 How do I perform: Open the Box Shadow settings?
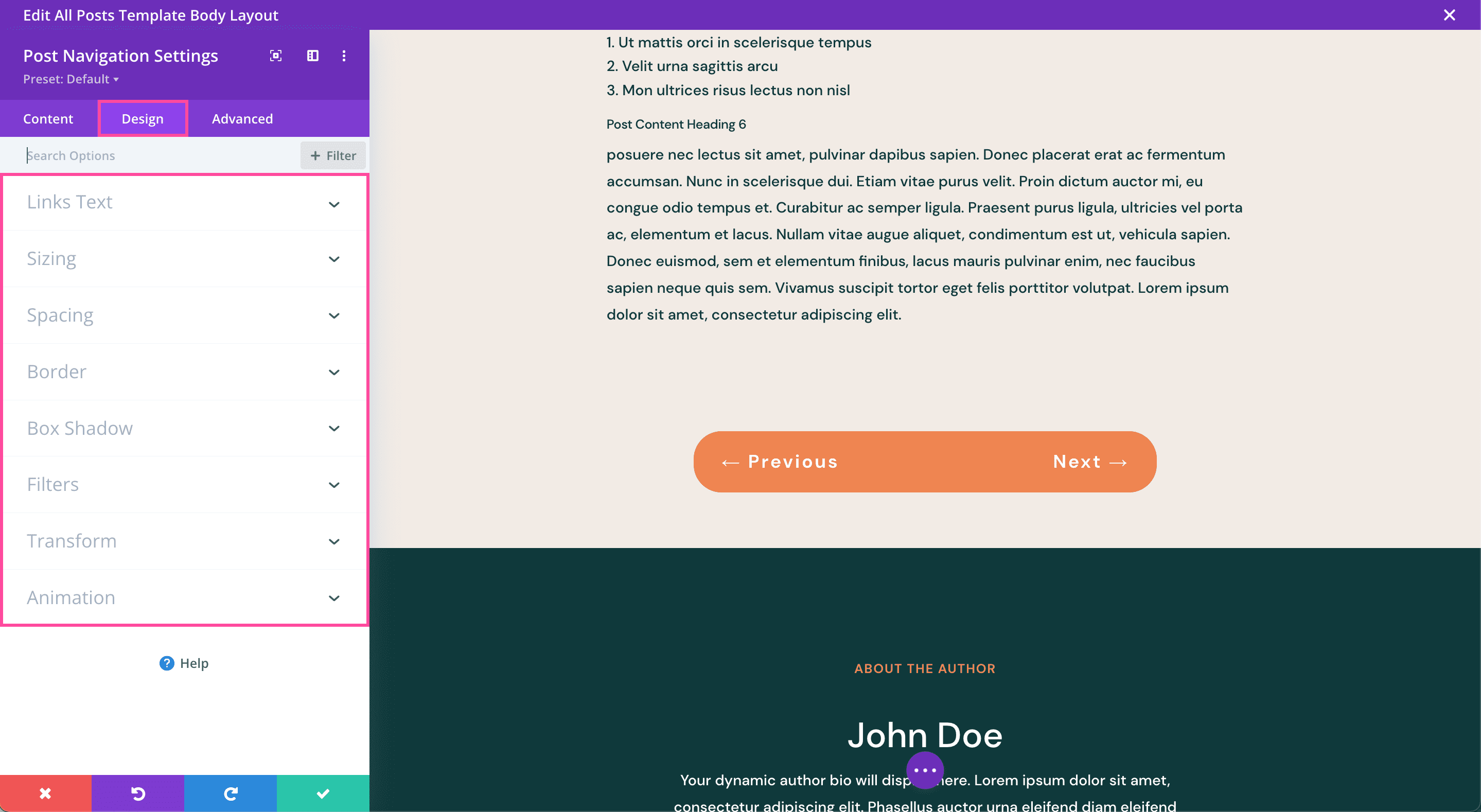pos(184,429)
